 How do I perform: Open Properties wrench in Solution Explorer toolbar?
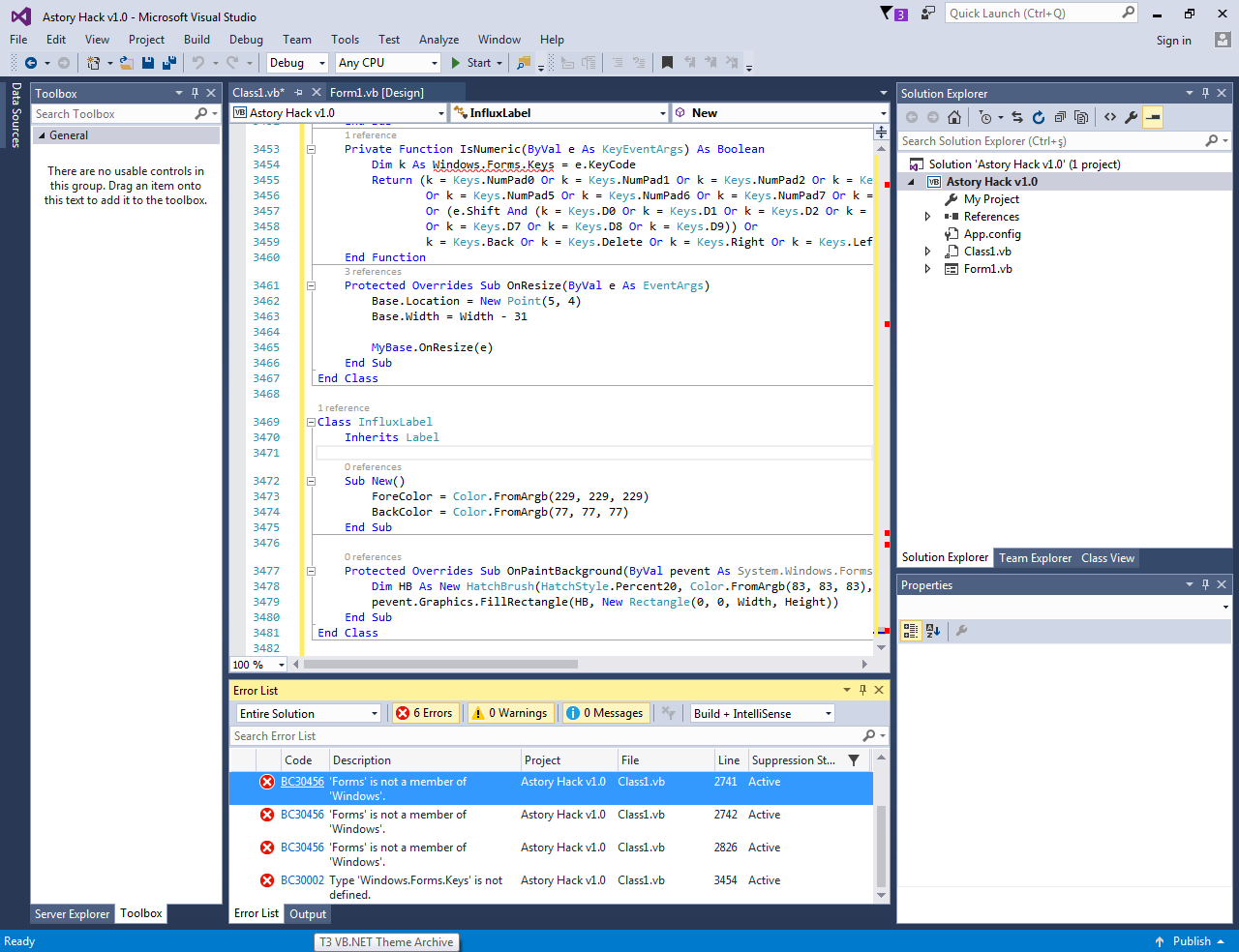tap(1132, 117)
